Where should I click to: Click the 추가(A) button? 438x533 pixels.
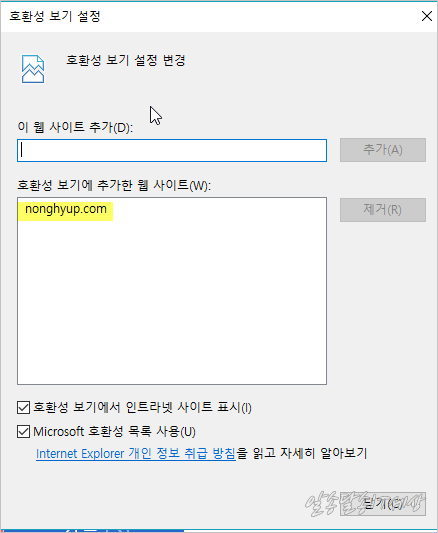pos(383,150)
